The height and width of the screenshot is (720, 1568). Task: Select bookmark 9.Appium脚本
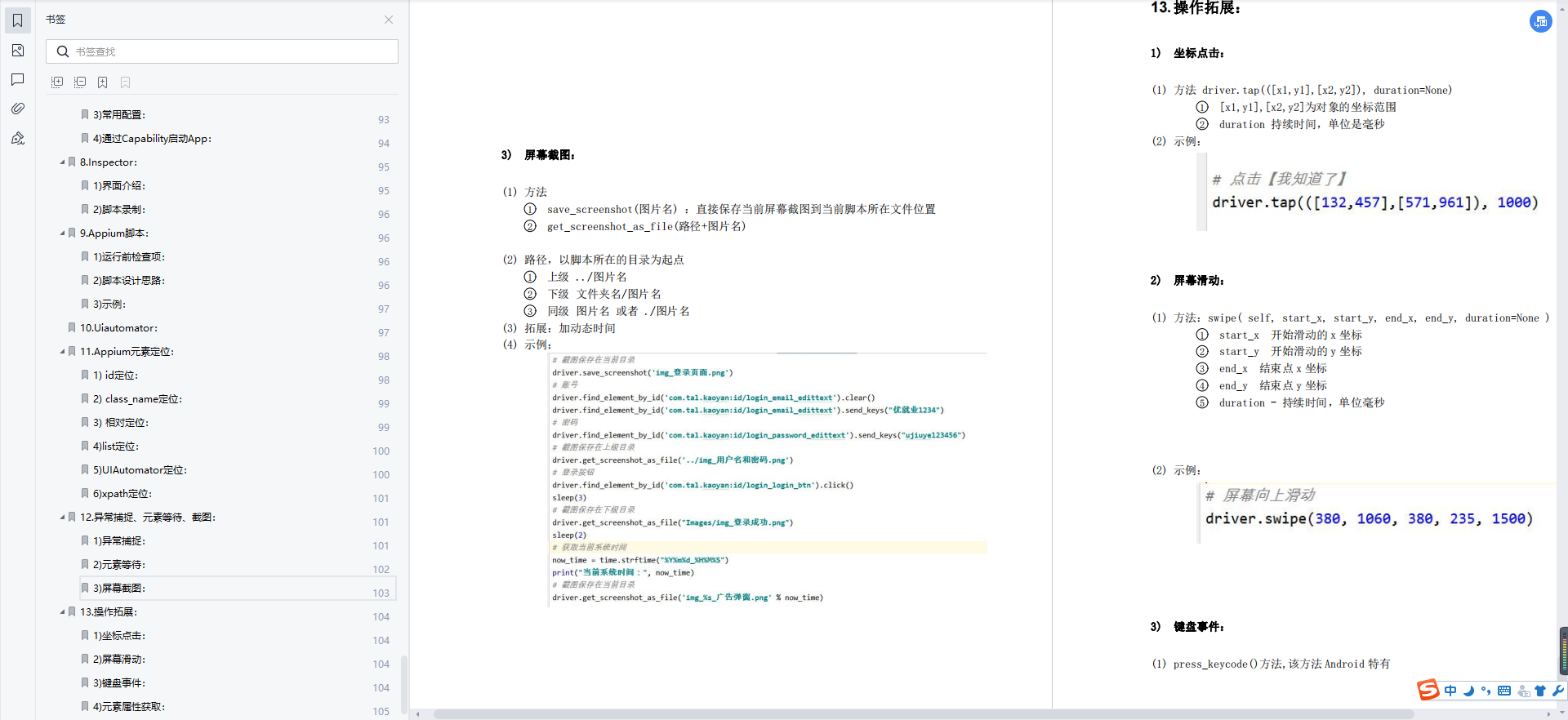(x=114, y=233)
